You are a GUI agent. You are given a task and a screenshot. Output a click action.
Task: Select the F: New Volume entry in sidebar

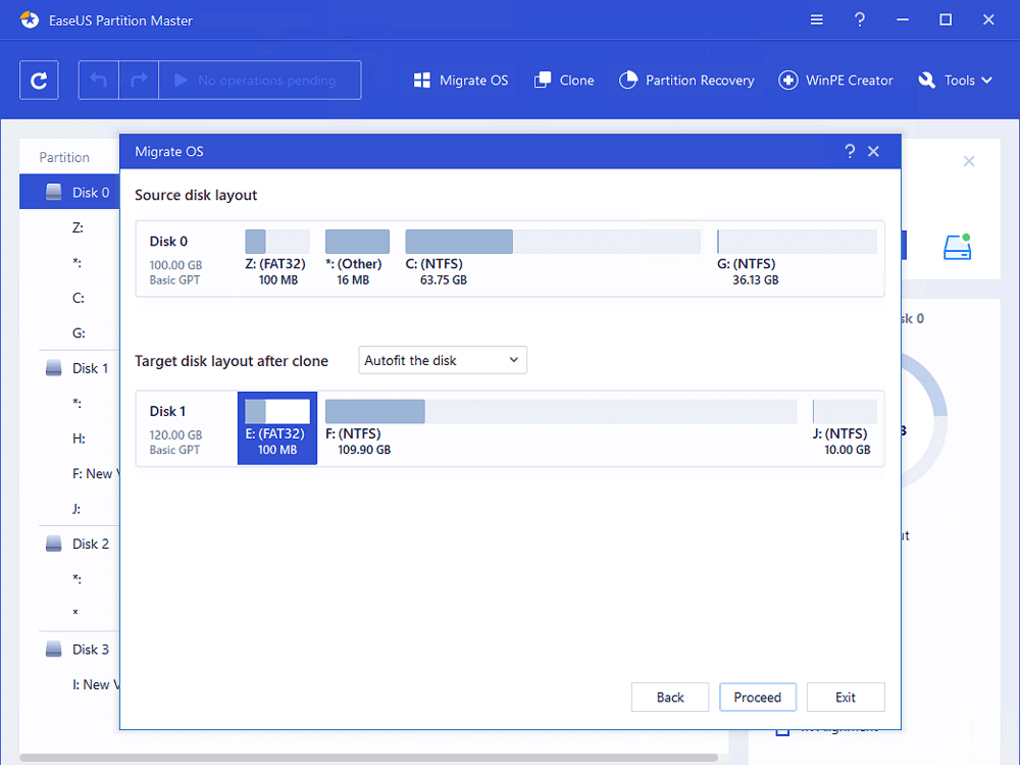(95, 474)
